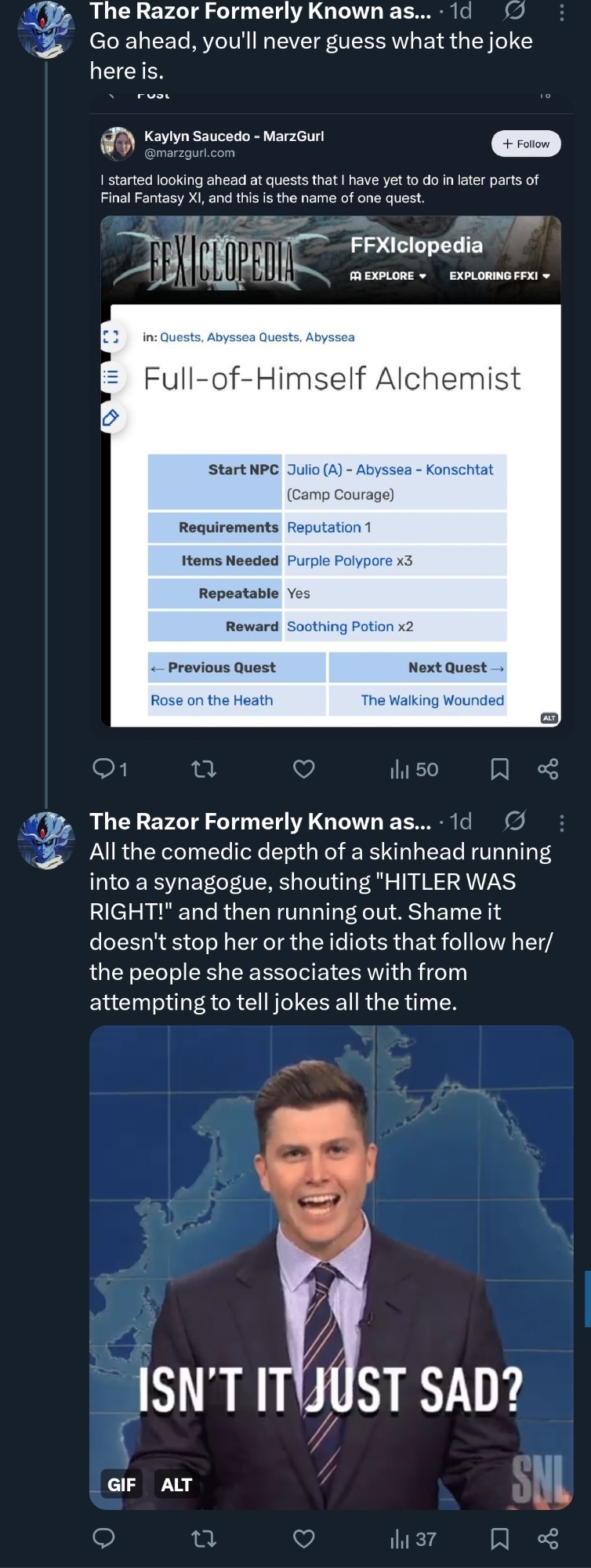Open the Razor profile avatar at top
Image resolution: width=591 pixels, height=1568 pixels.
(45, 29)
